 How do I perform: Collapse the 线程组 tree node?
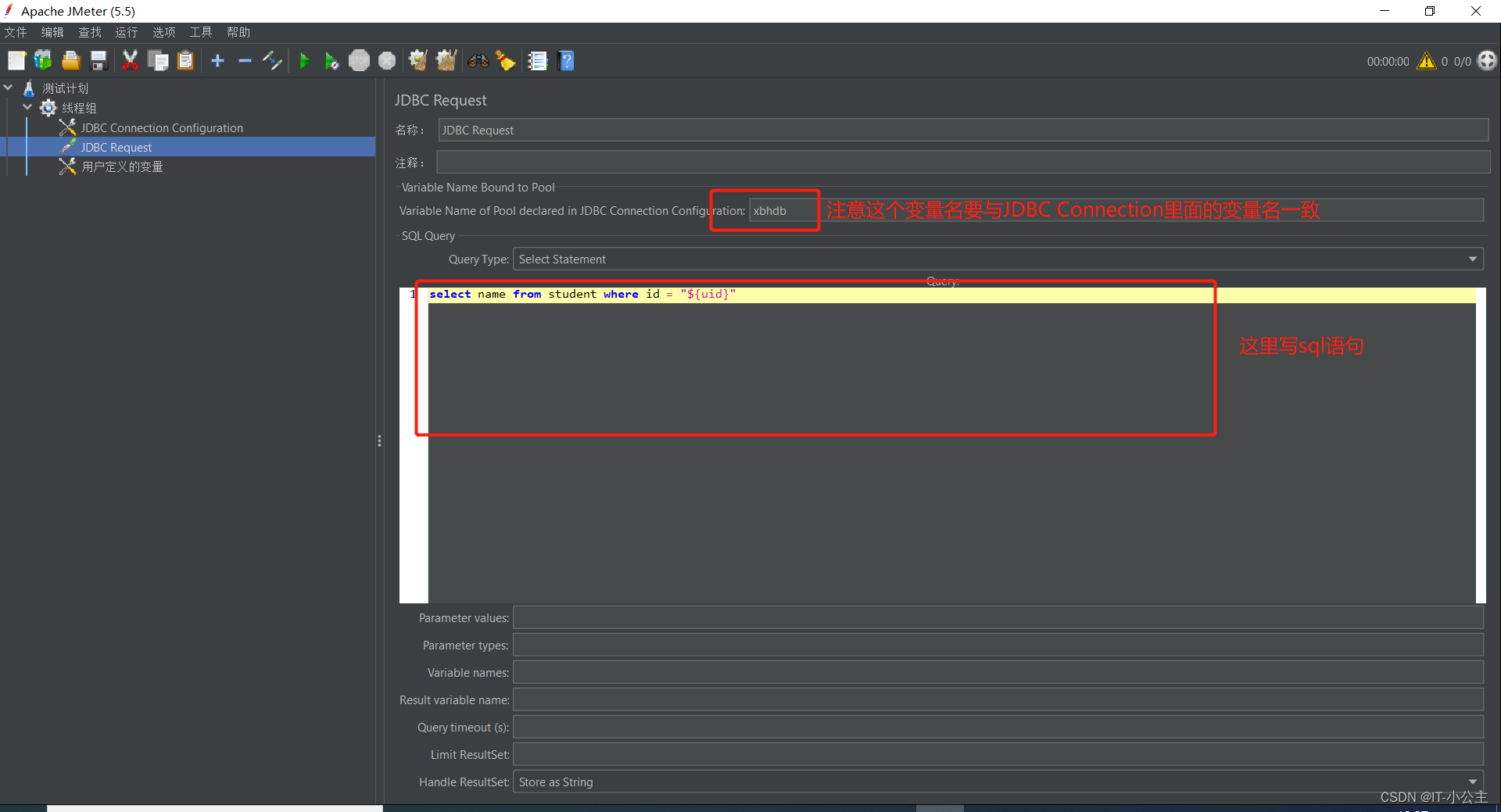pyautogui.click(x=27, y=108)
